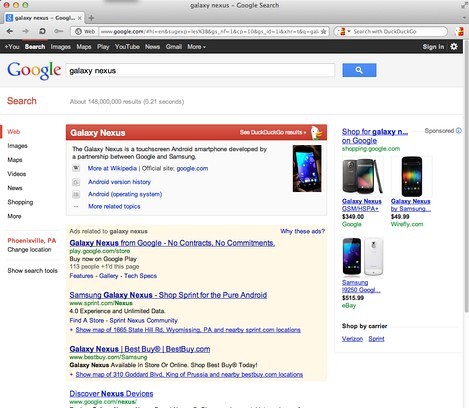Expand the More menu in the black bar

196,47
